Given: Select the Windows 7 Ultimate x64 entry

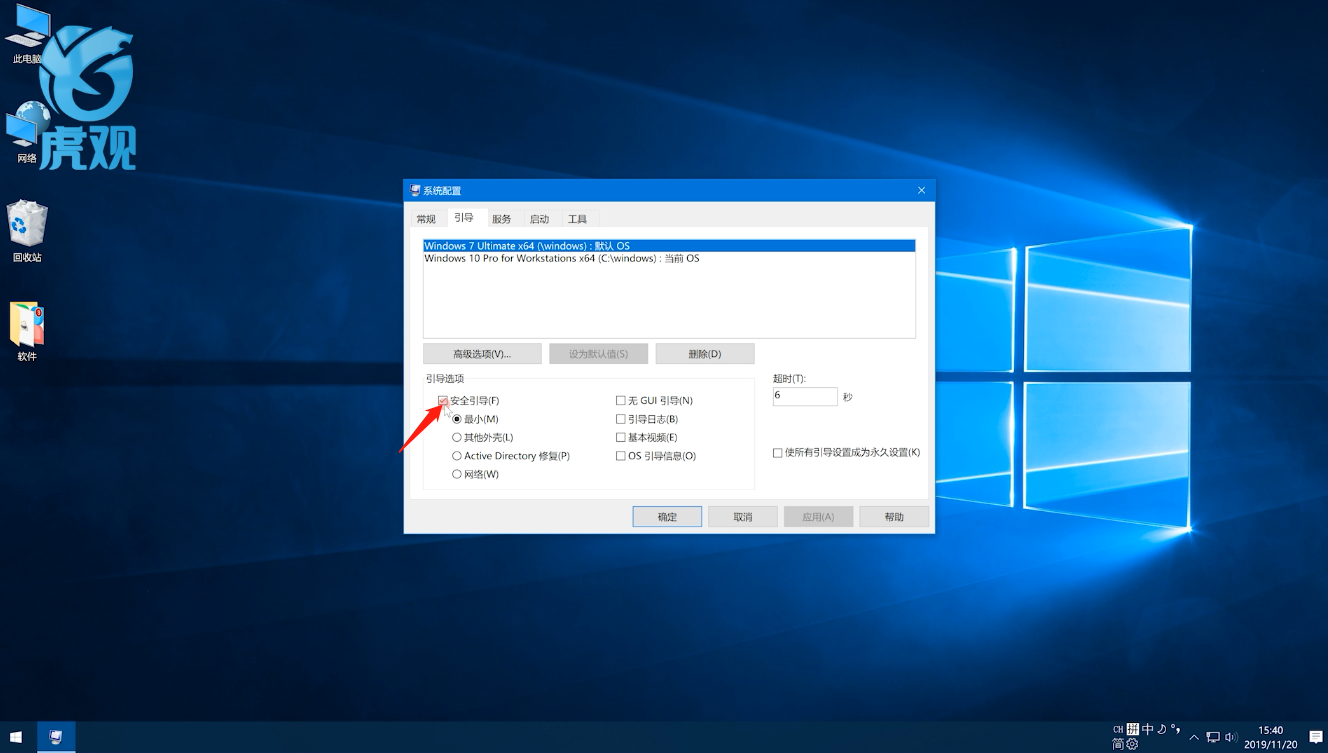Looking at the screenshot, I should [x=669, y=246].
